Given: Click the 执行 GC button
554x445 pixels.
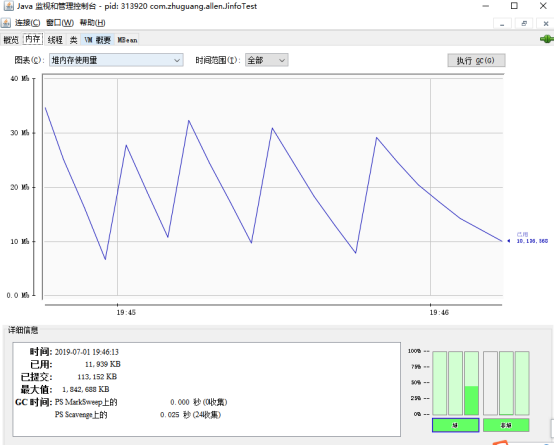Looking at the screenshot, I should 476,60.
